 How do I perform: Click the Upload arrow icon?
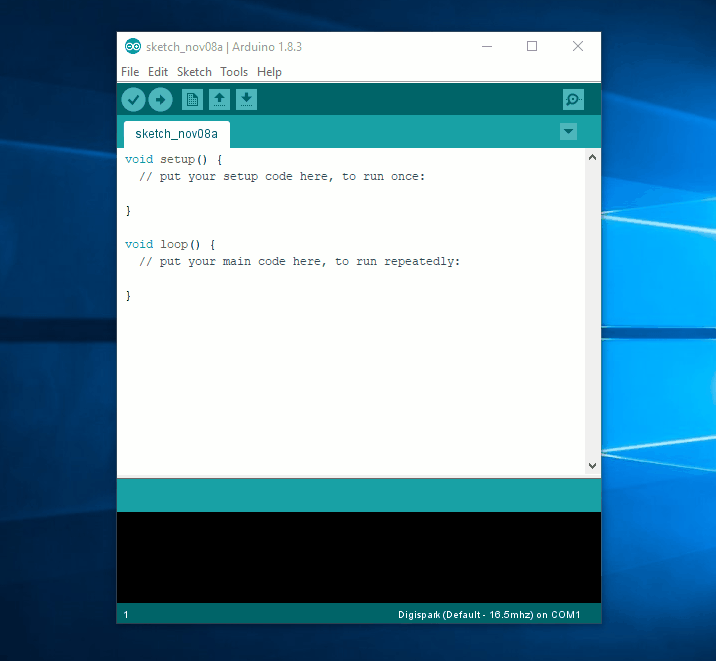pyautogui.click(x=160, y=99)
